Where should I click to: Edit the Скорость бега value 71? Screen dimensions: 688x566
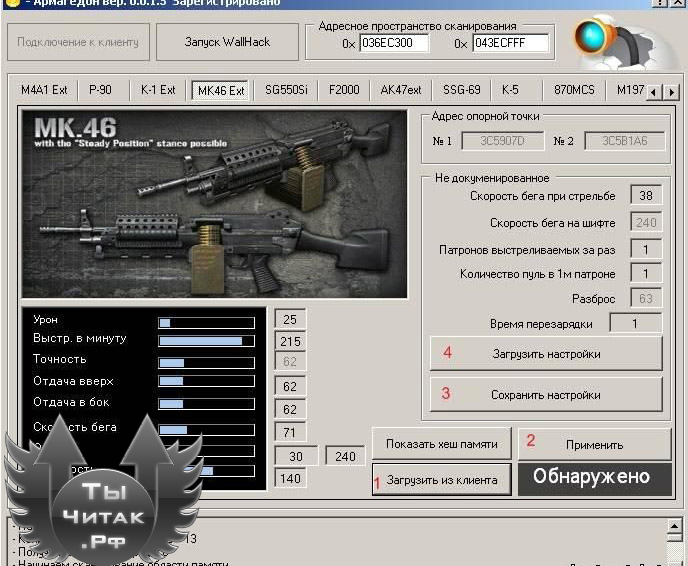[x=290, y=433]
